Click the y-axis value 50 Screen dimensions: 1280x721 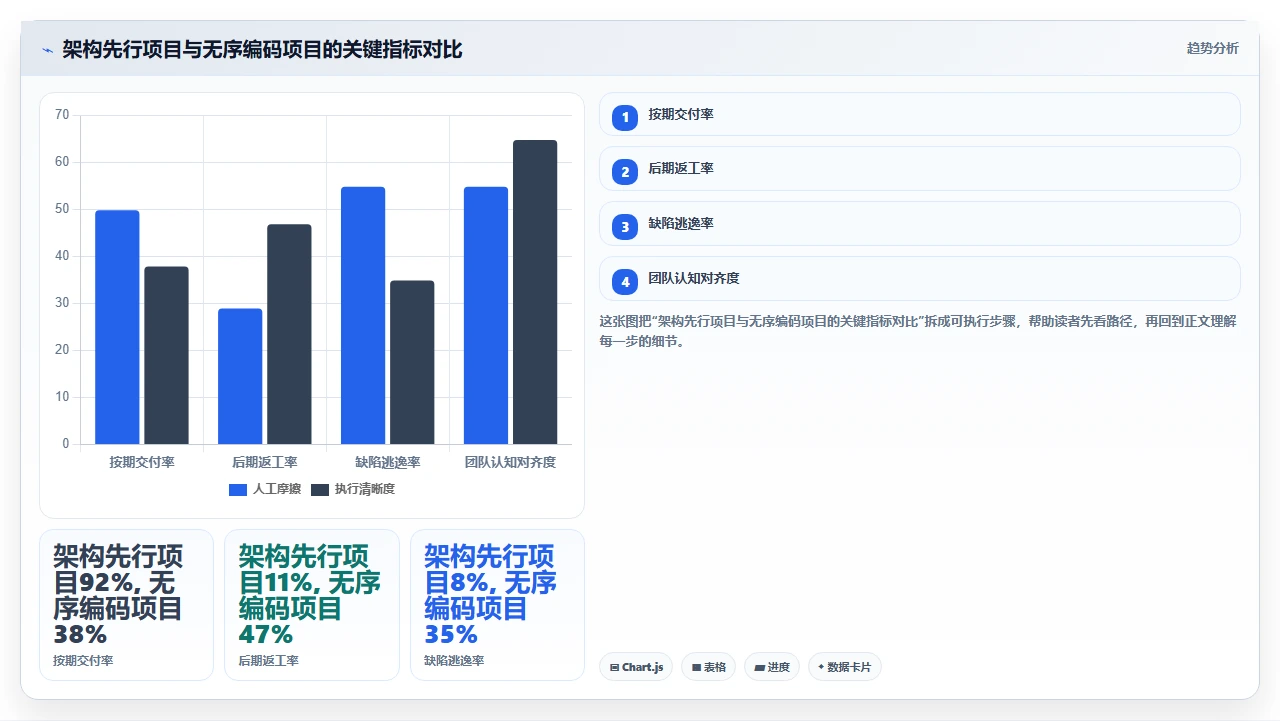[62, 209]
